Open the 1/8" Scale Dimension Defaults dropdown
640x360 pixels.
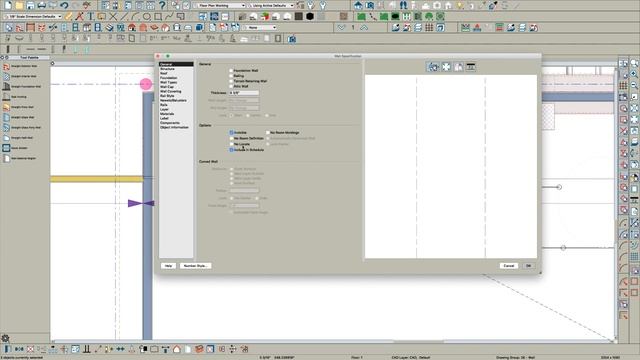pos(32,17)
